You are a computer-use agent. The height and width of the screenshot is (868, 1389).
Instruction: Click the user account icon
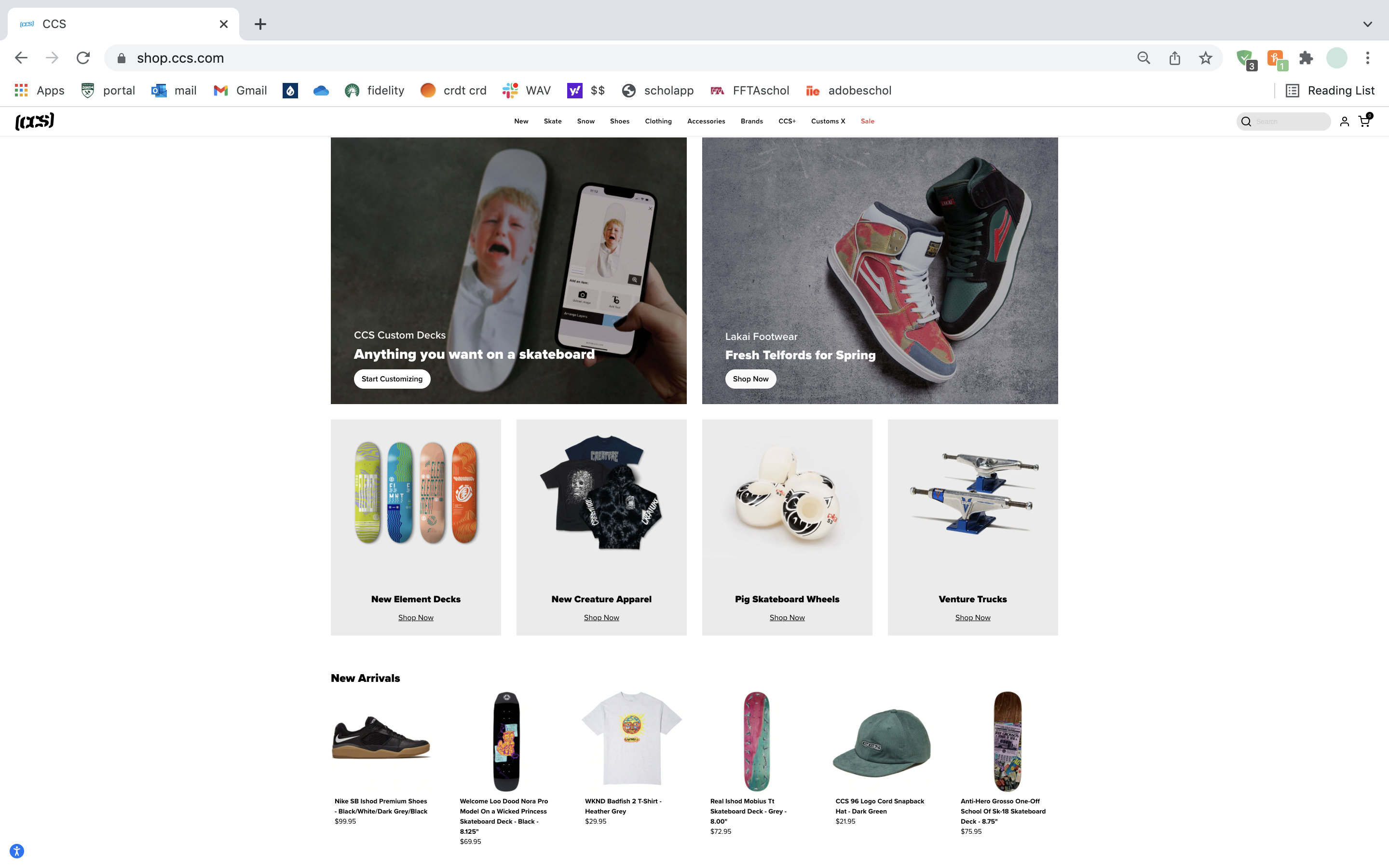[1344, 121]
